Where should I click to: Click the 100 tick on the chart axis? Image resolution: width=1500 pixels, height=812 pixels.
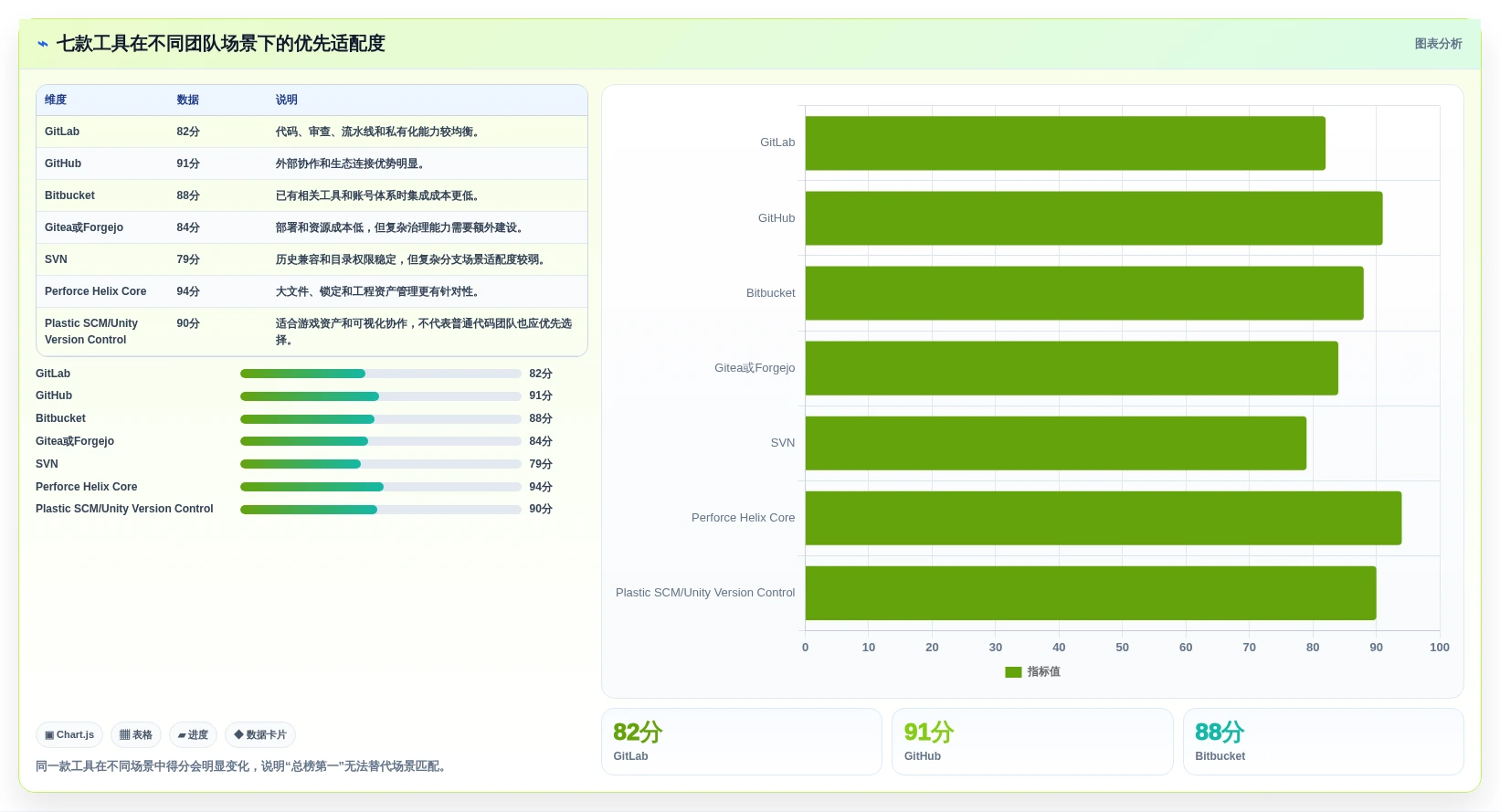pyautogui.click(x=1440, y=648)
